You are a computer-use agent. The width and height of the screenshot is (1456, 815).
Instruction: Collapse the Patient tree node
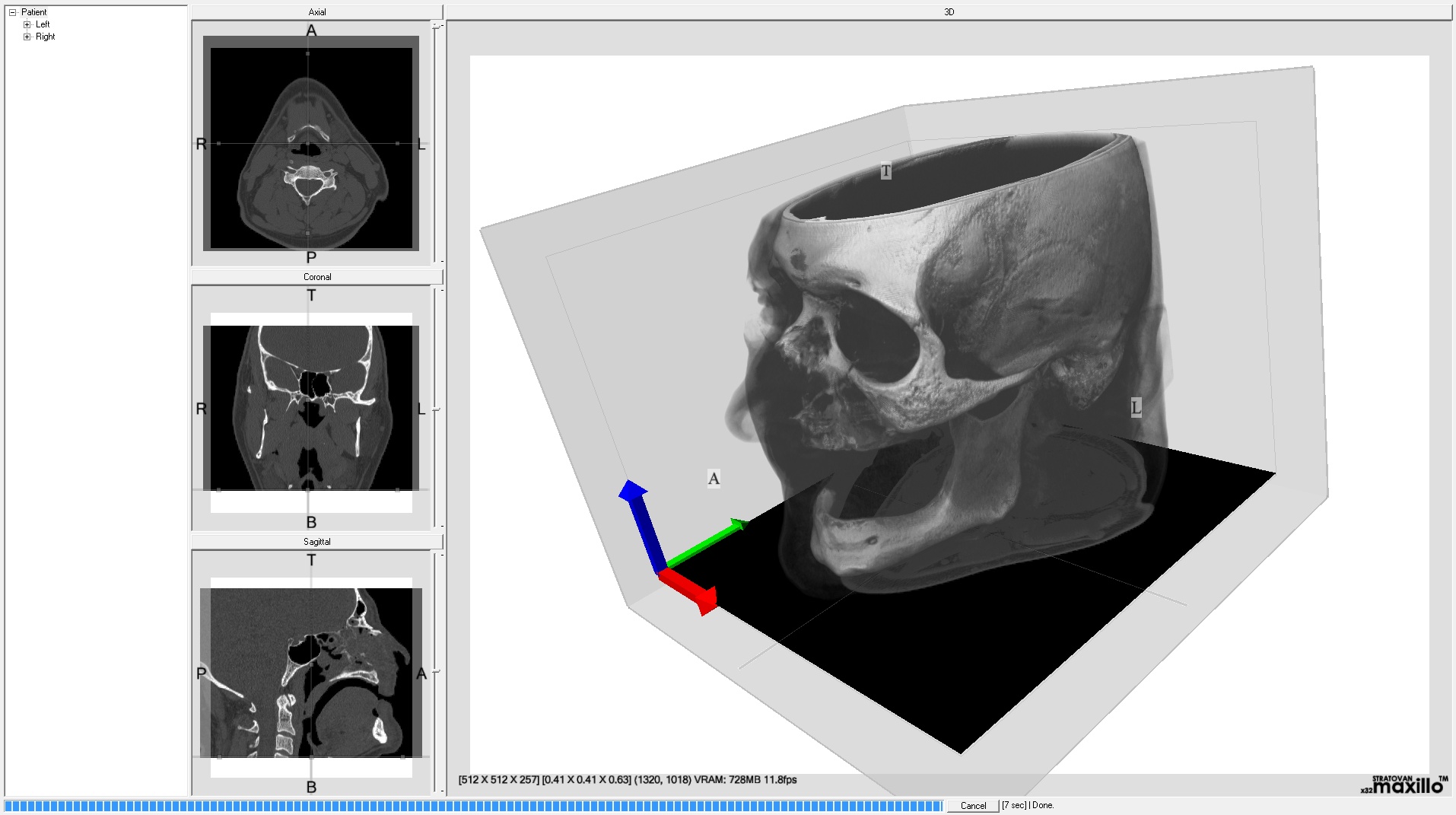pos(13,12)
